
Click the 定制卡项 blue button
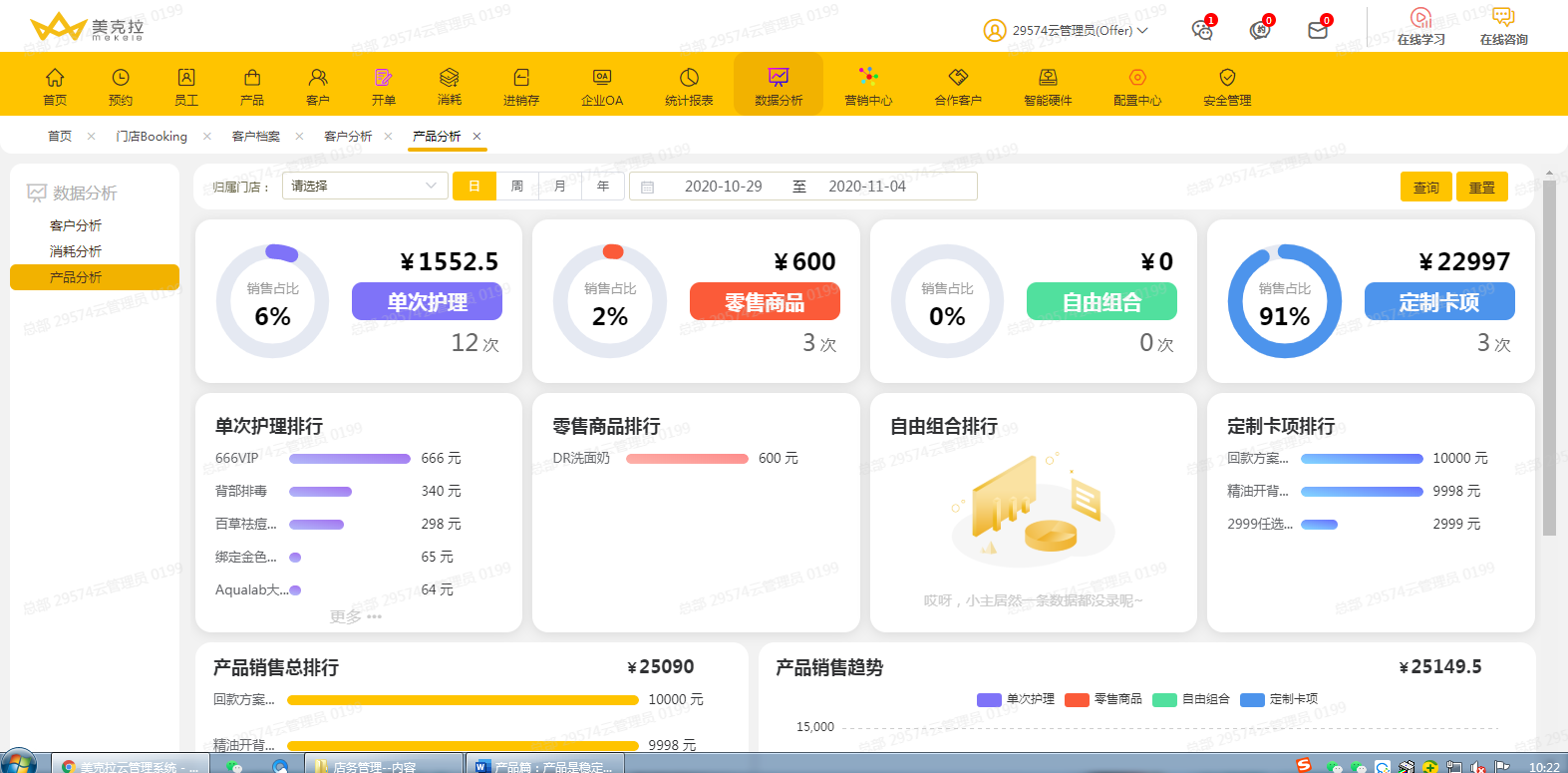click(x=1439, y=301)
